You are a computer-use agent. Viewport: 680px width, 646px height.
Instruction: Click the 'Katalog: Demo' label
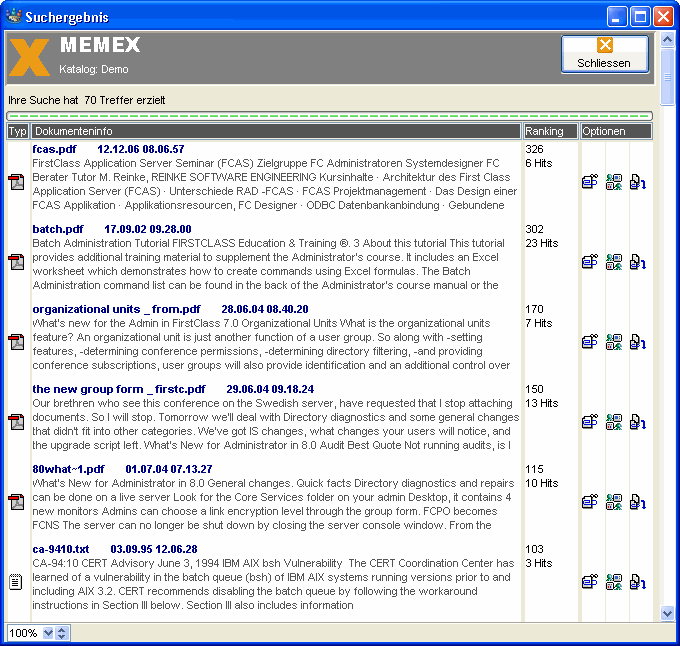[x=94, y=69]
